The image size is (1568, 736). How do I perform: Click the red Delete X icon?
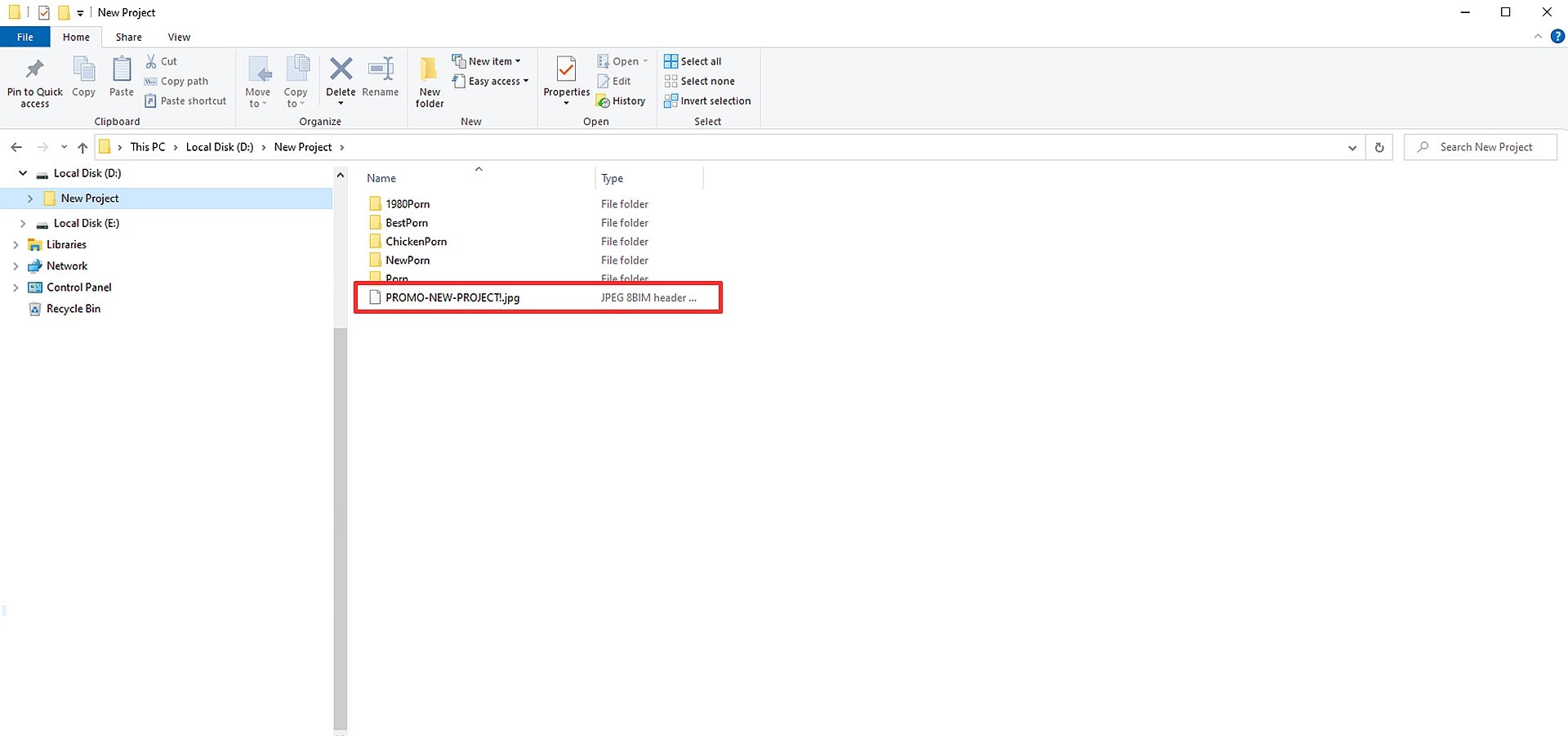pos(341,69)
